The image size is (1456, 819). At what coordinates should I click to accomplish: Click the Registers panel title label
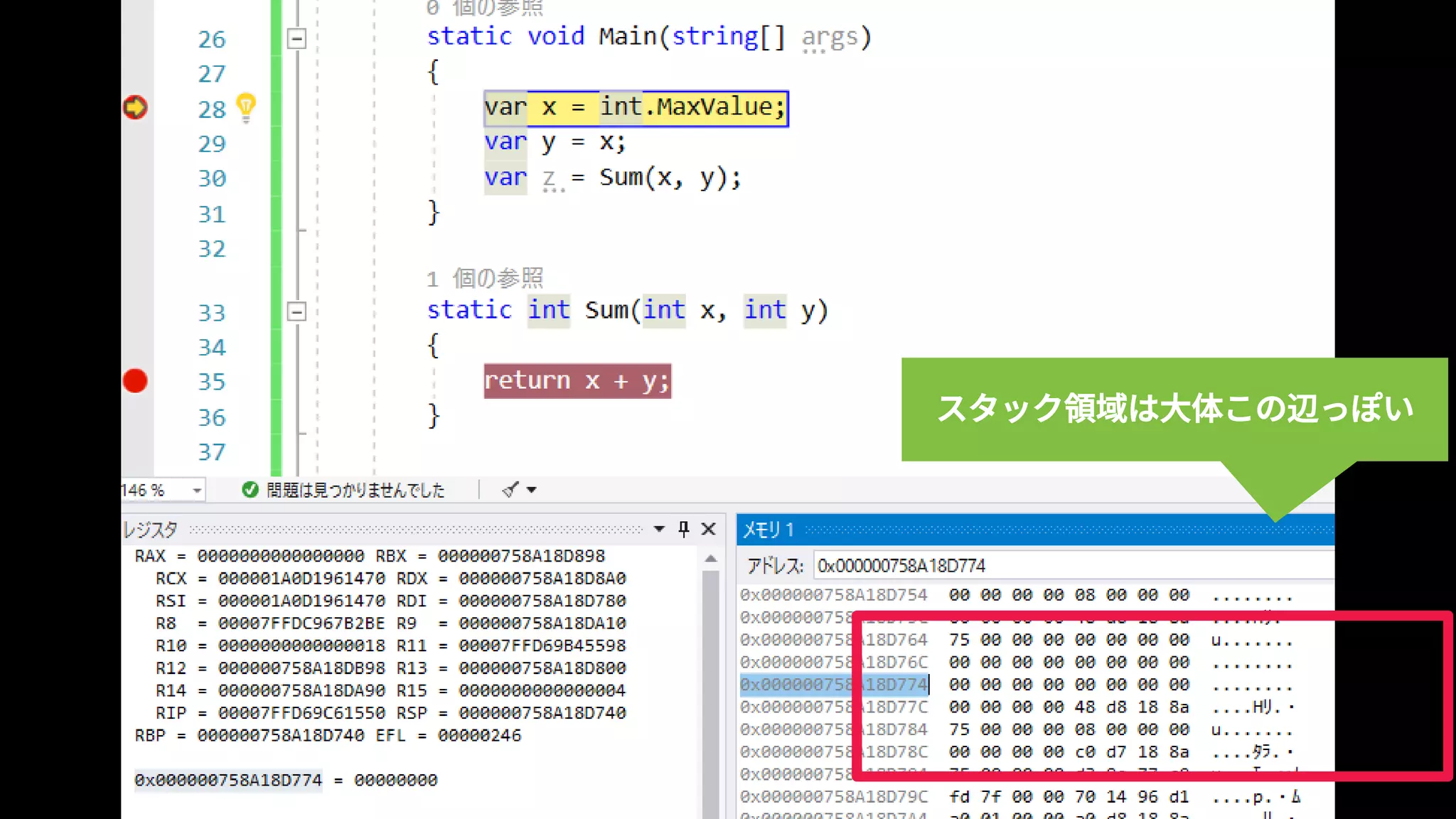[x=150, y=530]
